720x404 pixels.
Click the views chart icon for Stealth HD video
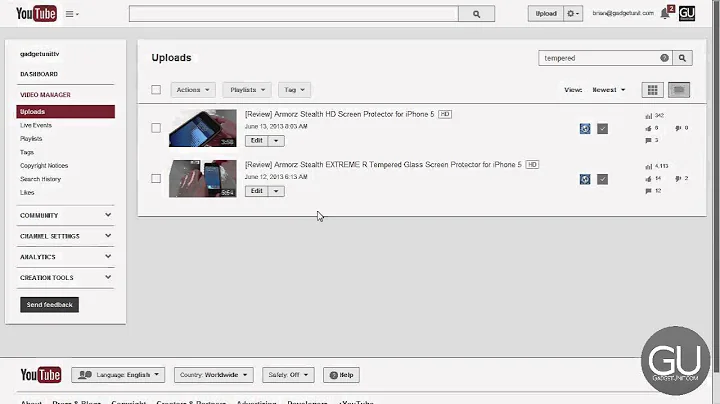click(648, 116)
